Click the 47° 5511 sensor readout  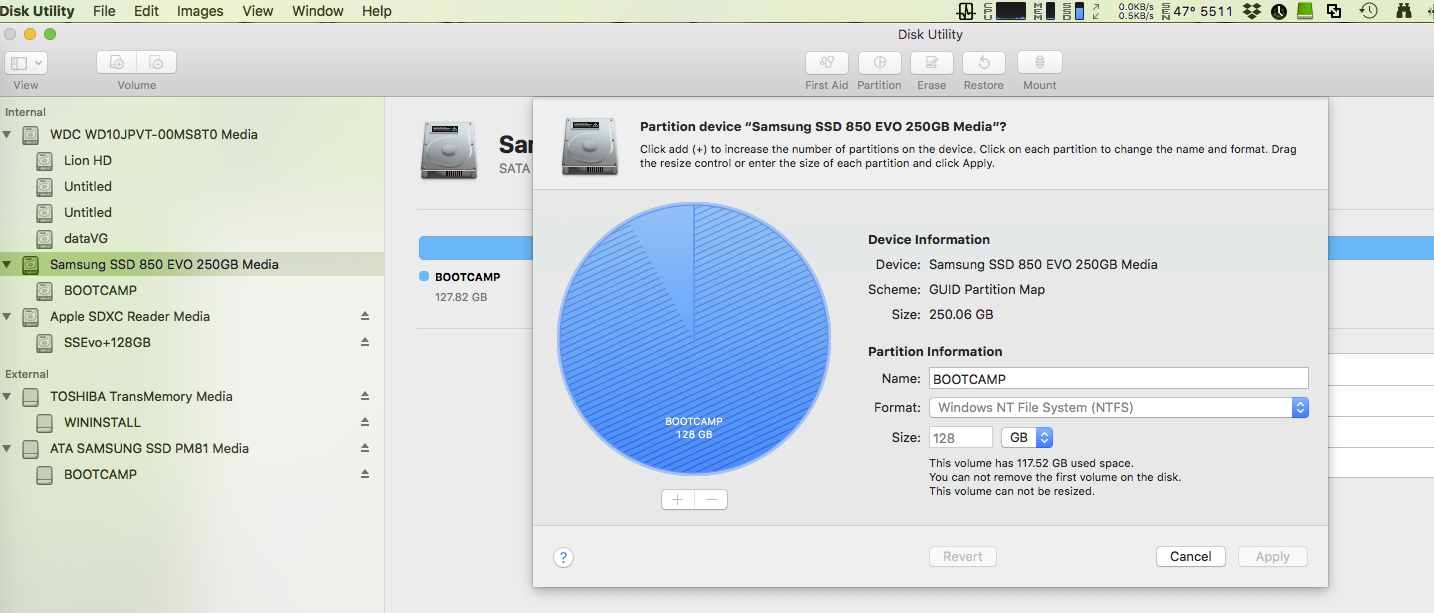[1203, 11]
